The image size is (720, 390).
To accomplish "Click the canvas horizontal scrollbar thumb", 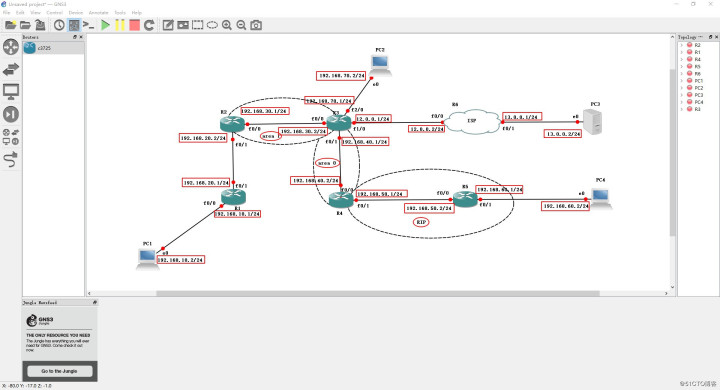I will [377, 293].
